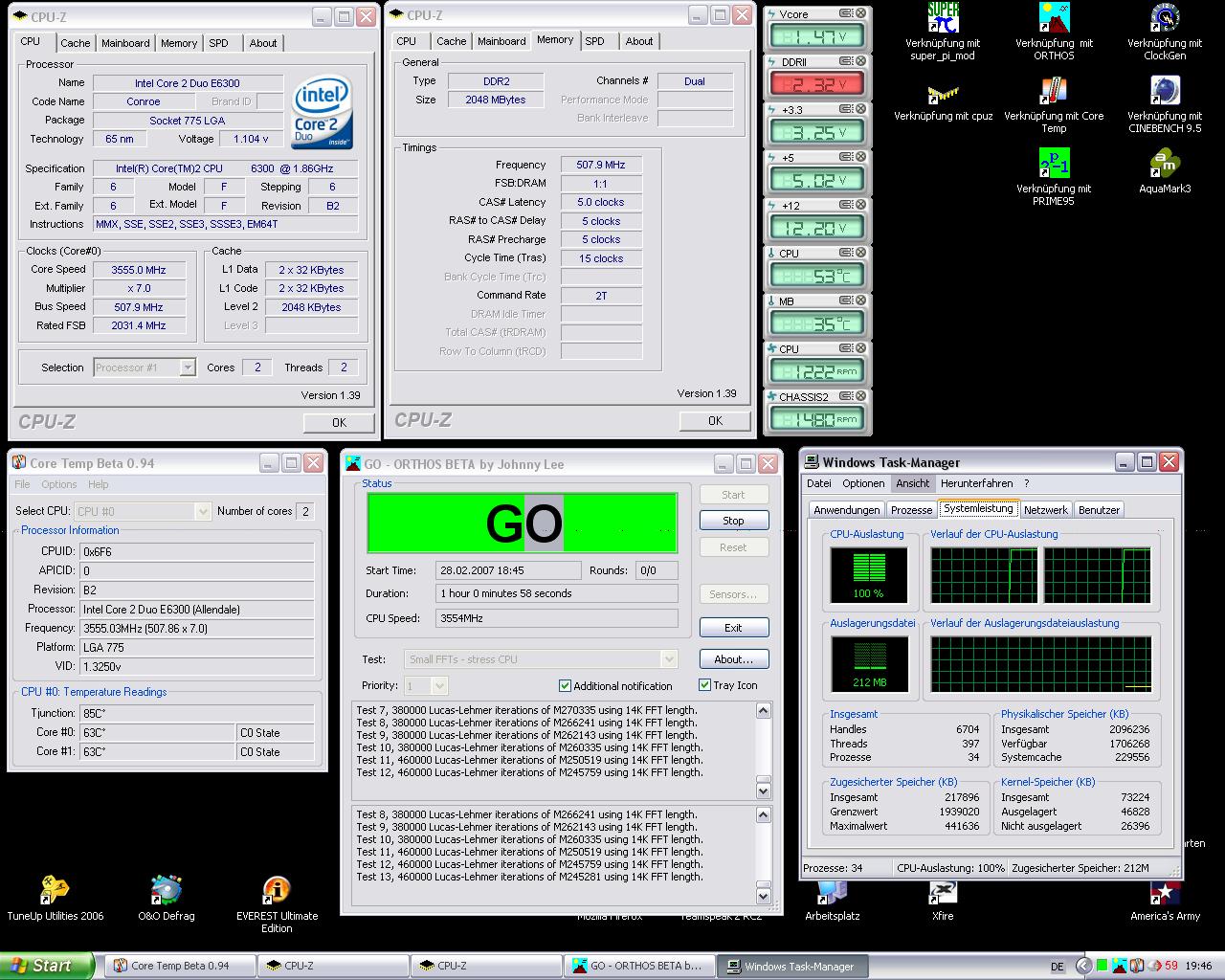Switch to SPD tab in CPU-Z memory window
This screenshot has height=980, width=1225.
click(x=594, y=41)
